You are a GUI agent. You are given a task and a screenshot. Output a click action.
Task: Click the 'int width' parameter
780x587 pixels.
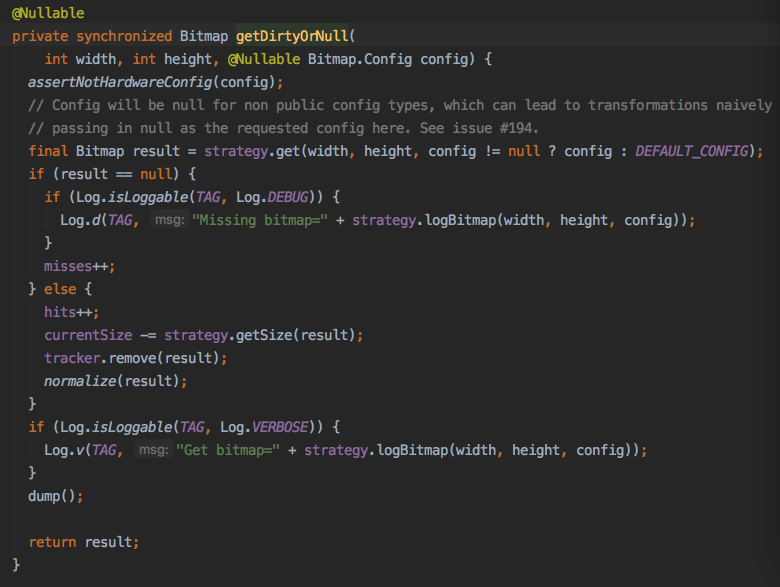coord(80,59)
